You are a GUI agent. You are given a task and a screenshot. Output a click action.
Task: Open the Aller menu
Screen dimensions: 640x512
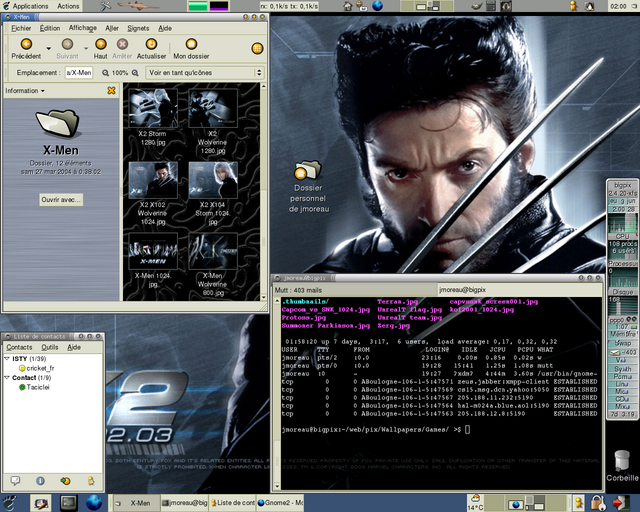[x=112, y=28]
